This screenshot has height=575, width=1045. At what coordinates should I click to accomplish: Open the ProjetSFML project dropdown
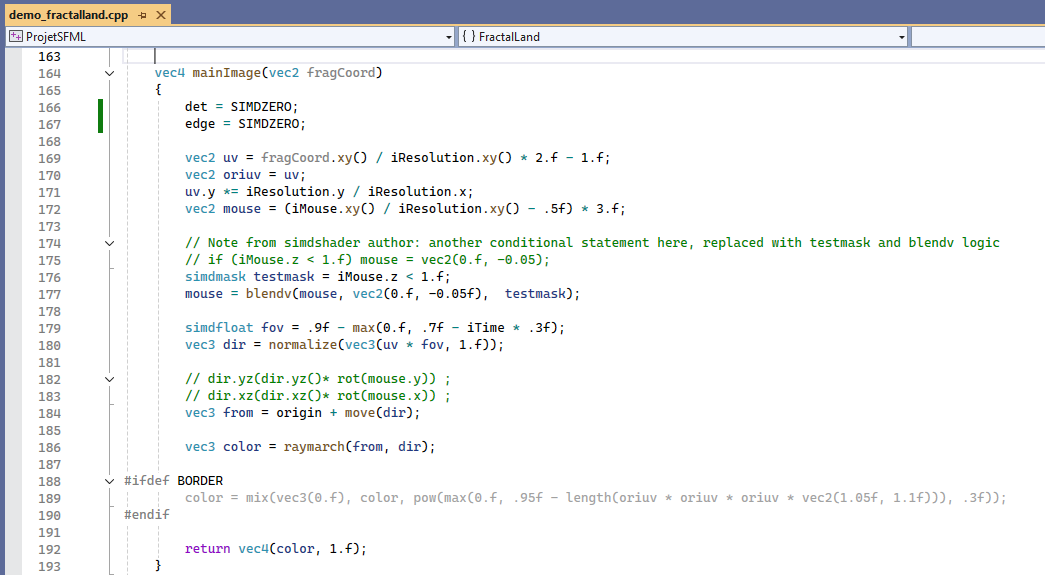pos(449,37)
